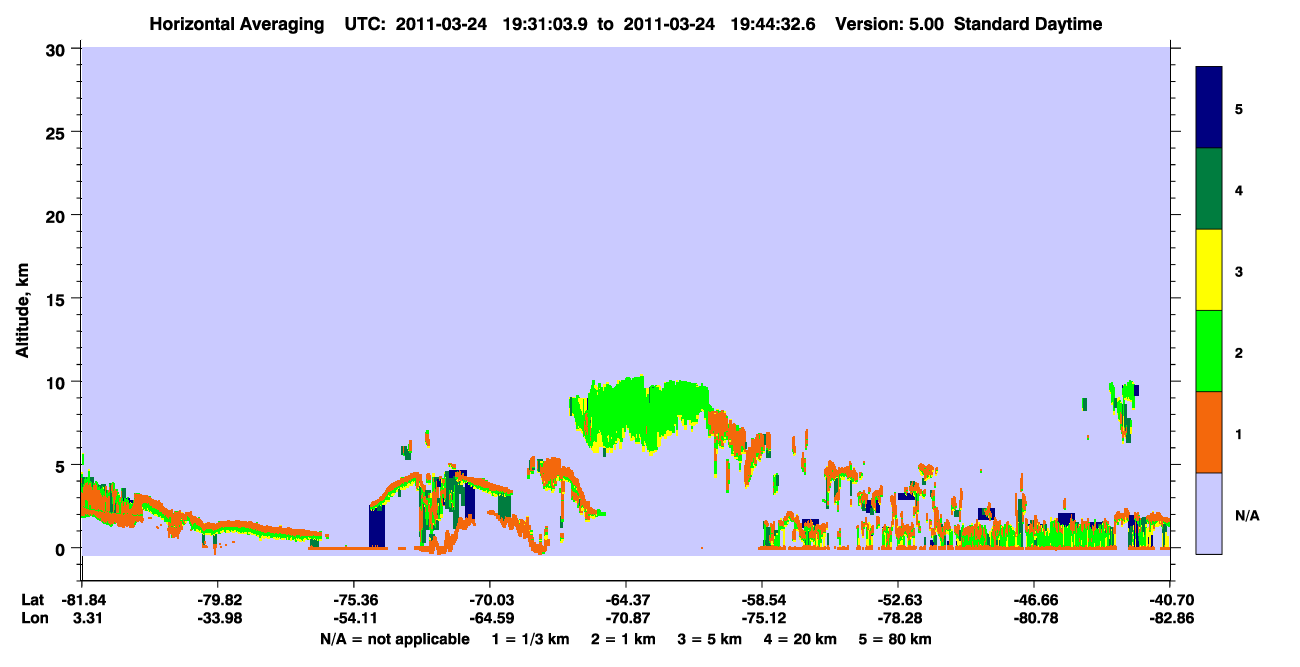Click the y-axis tick label 10

pos(58,382)
